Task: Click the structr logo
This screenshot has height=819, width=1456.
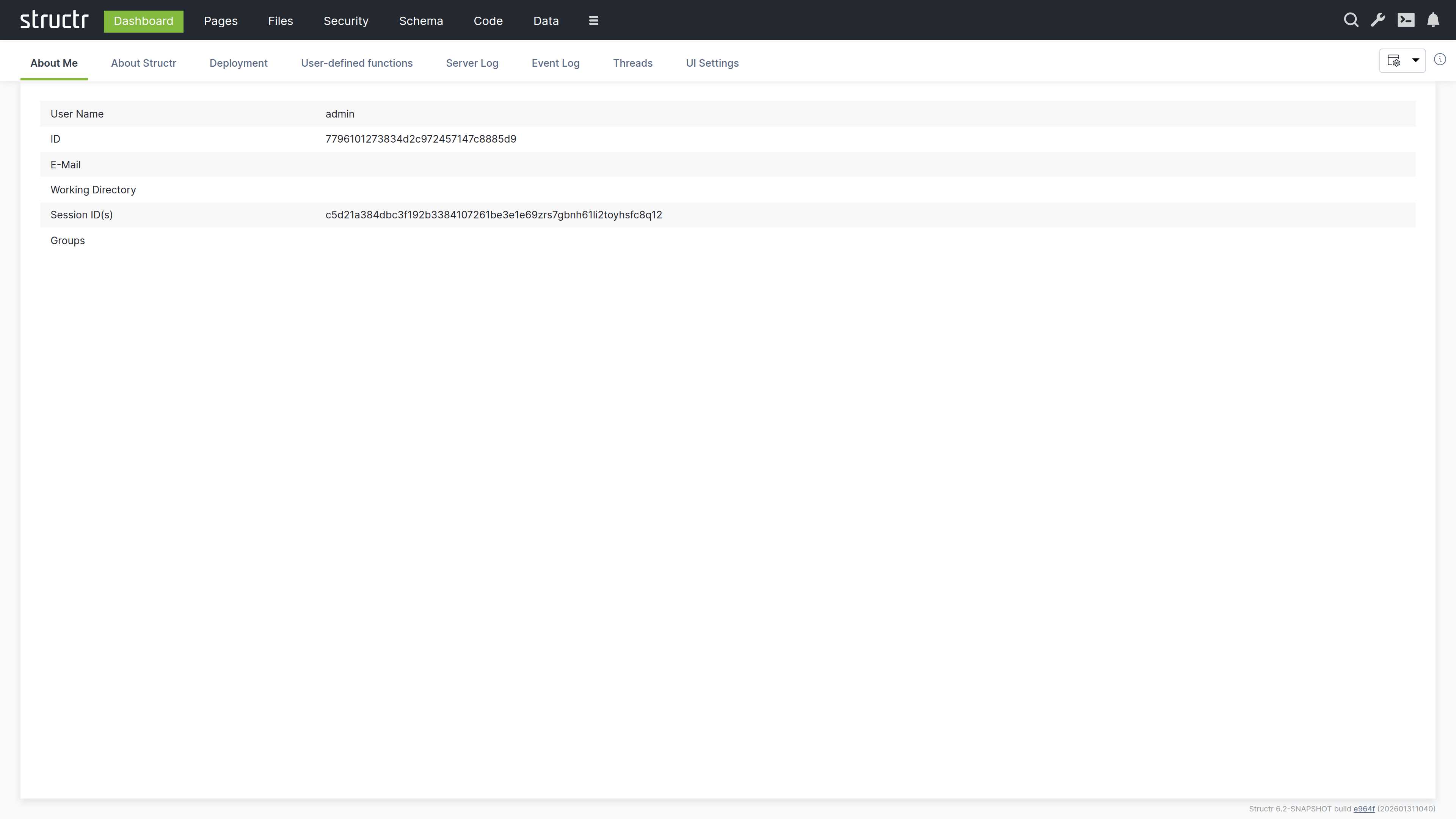Action: coord(54,20)
